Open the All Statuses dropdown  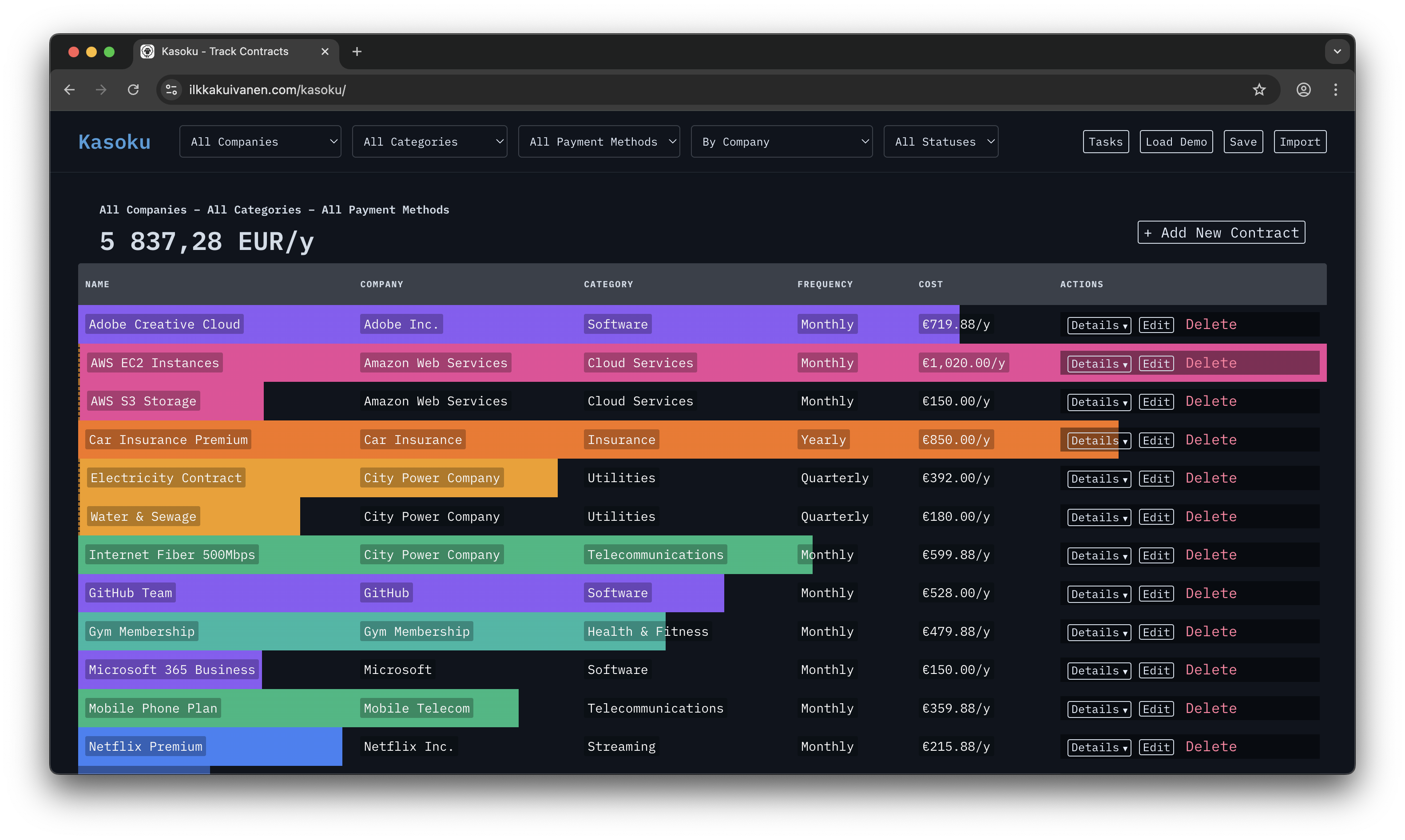pyautogui.click(x=940, y=142)
